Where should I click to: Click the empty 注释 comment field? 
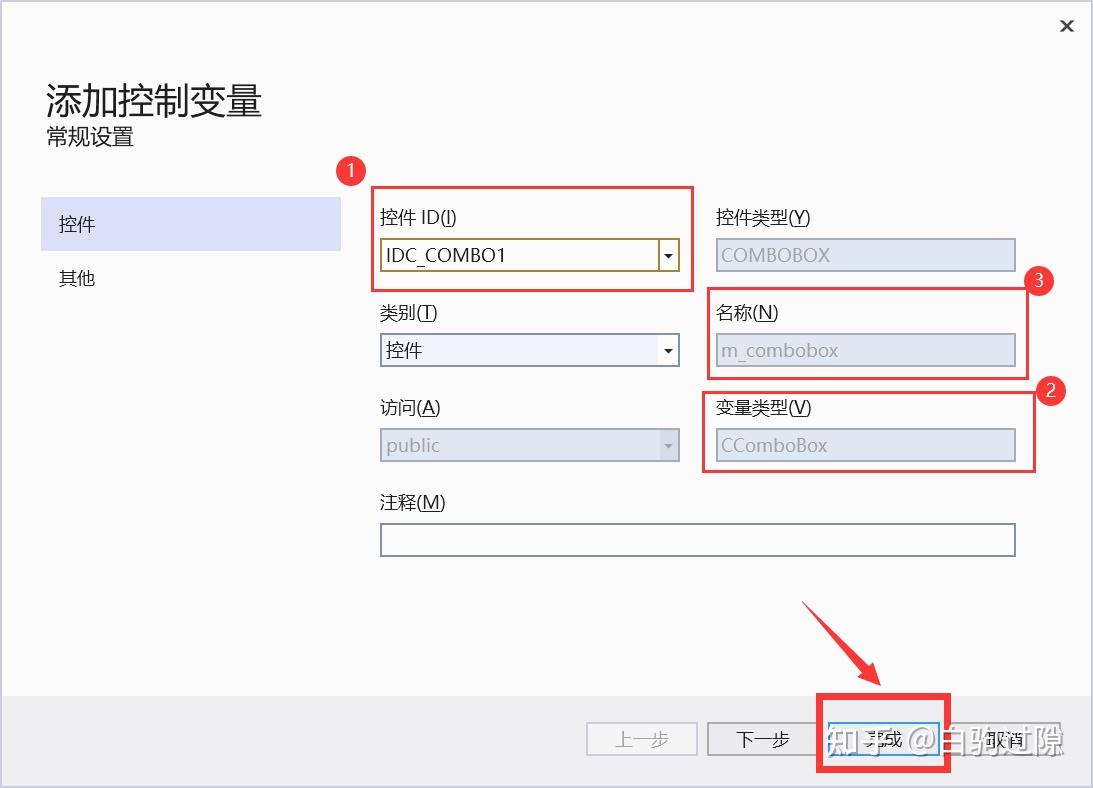[697, 539]
